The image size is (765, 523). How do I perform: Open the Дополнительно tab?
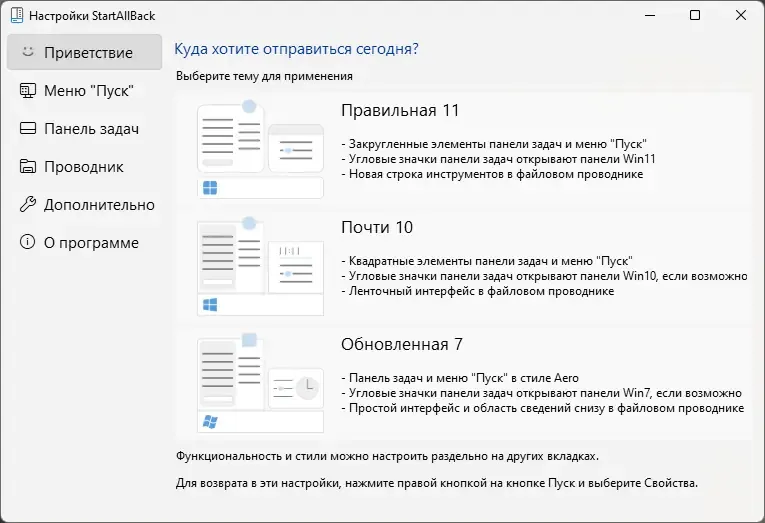coord(84,204)
